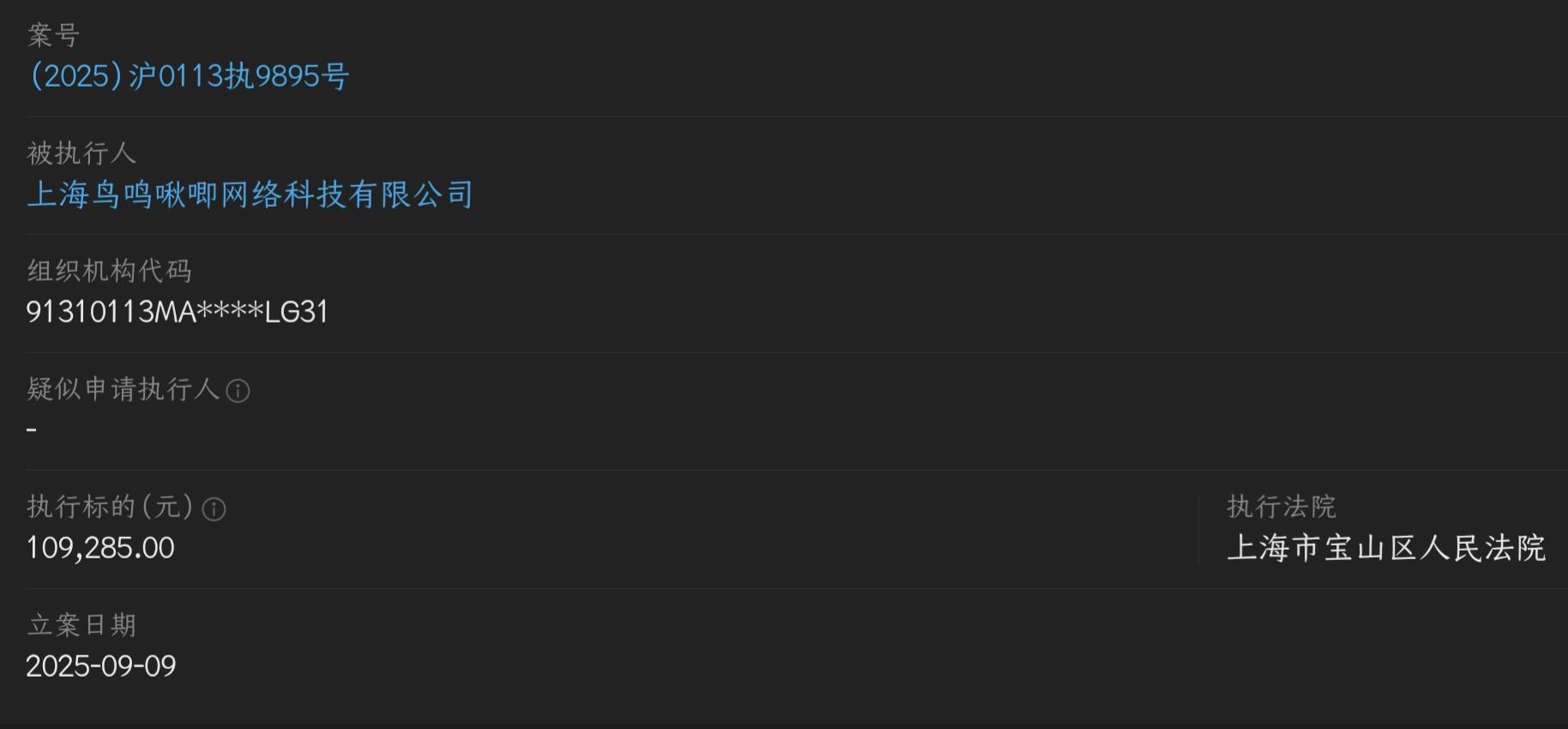Select the 立案日期 field label
Viewport: 1568px width, 729px height.
[x=81, y=625]
